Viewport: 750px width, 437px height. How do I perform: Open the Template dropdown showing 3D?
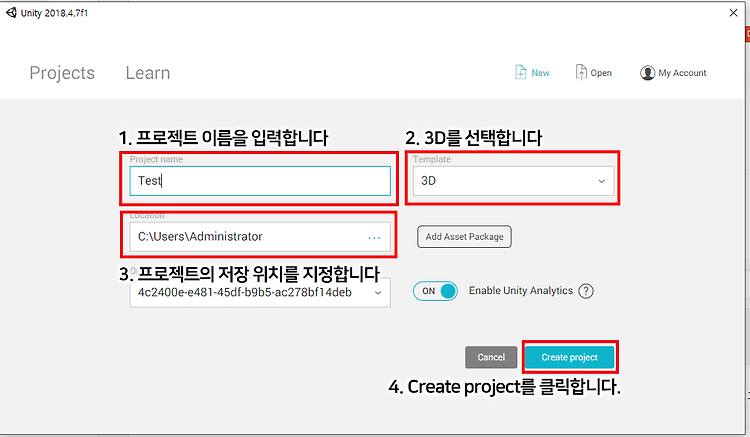pos(513,181)
